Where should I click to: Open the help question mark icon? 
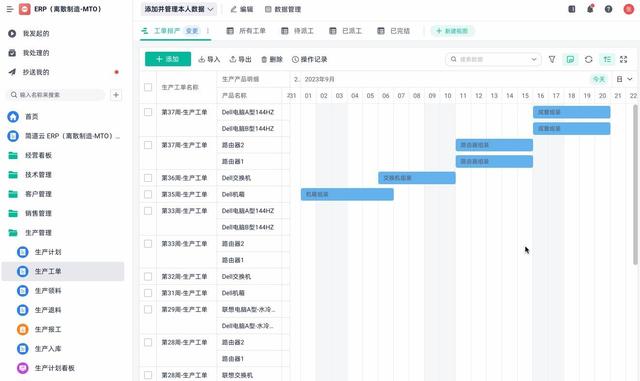(x=609, y=9)
